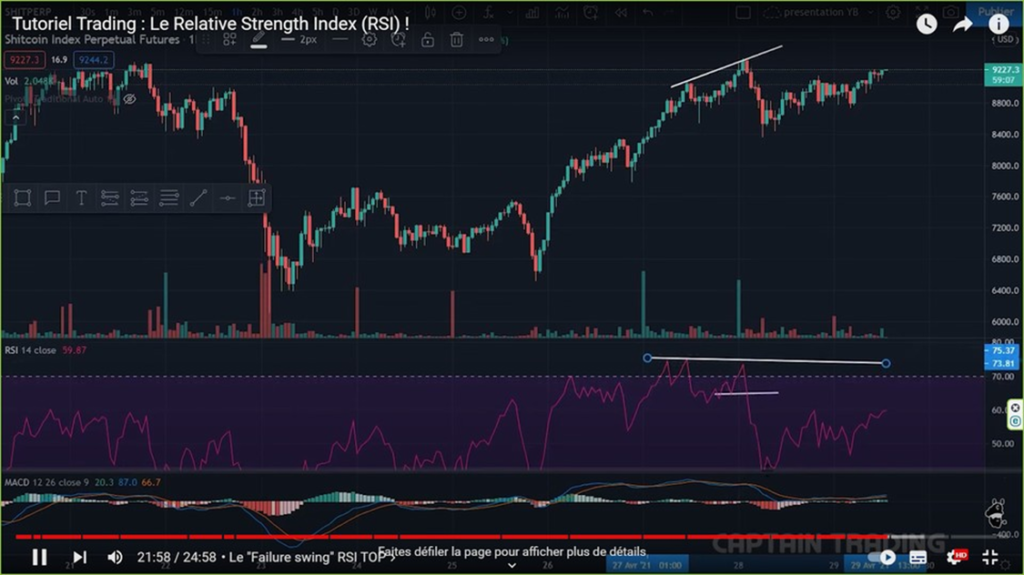Screen dimensions: 1024x575
Task: Mute the video volume speaker icon
Action: pyautogui.click(x=115, y=557)
